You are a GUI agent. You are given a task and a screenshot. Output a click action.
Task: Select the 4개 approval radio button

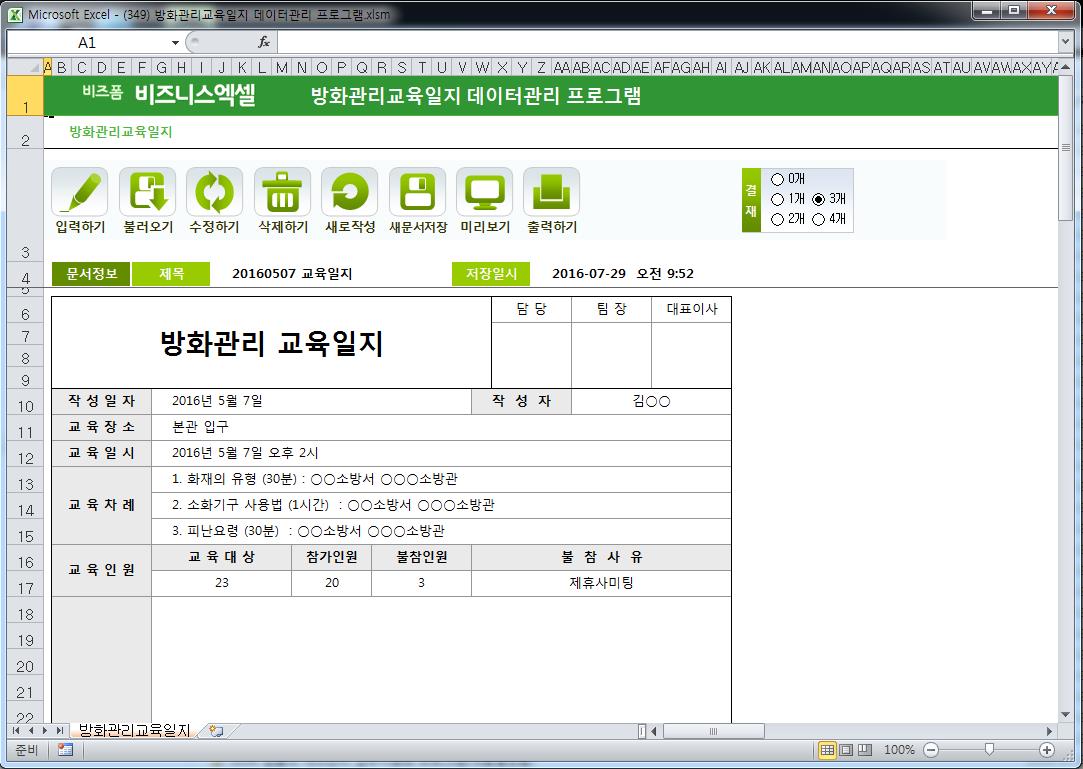point(819,219)
